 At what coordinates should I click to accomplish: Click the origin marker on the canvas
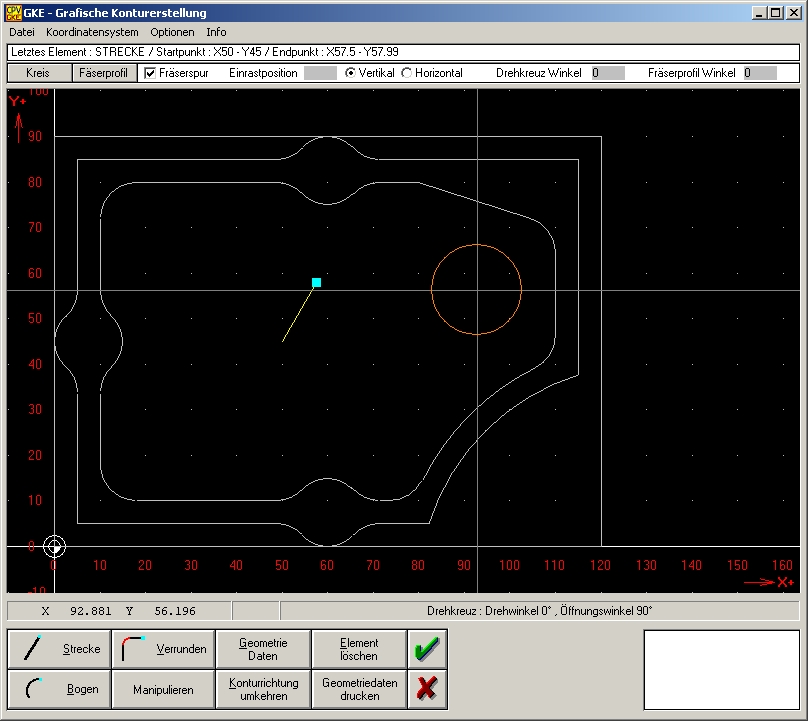point(55,546)
